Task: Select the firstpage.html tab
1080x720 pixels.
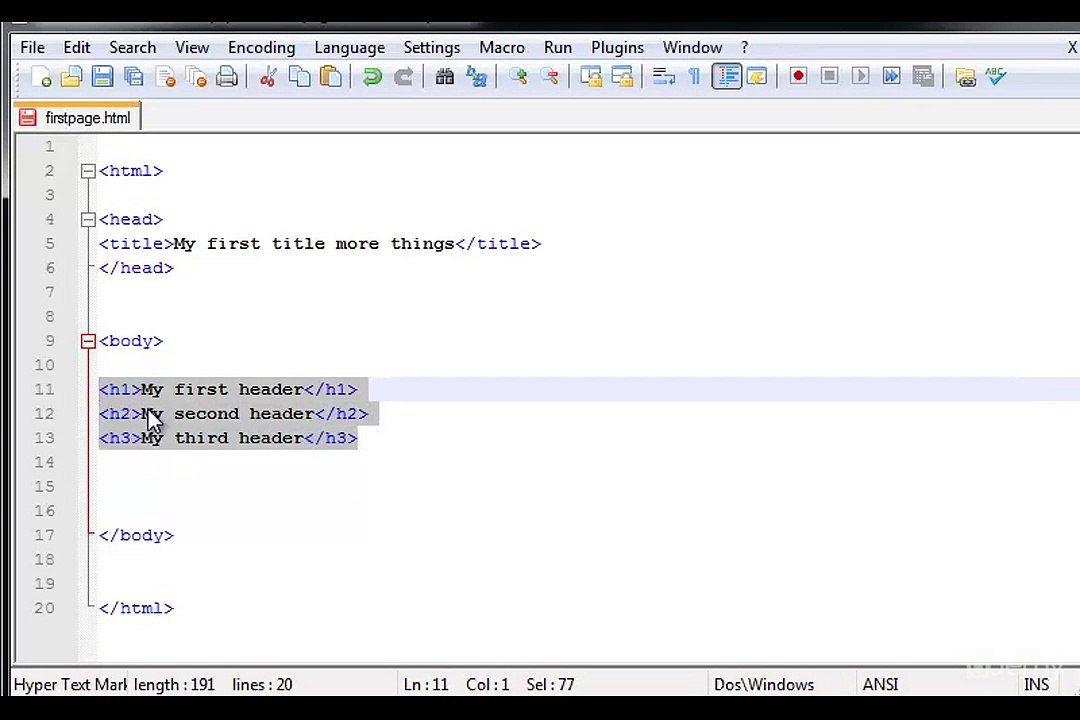Action: (x=77, y=117)
